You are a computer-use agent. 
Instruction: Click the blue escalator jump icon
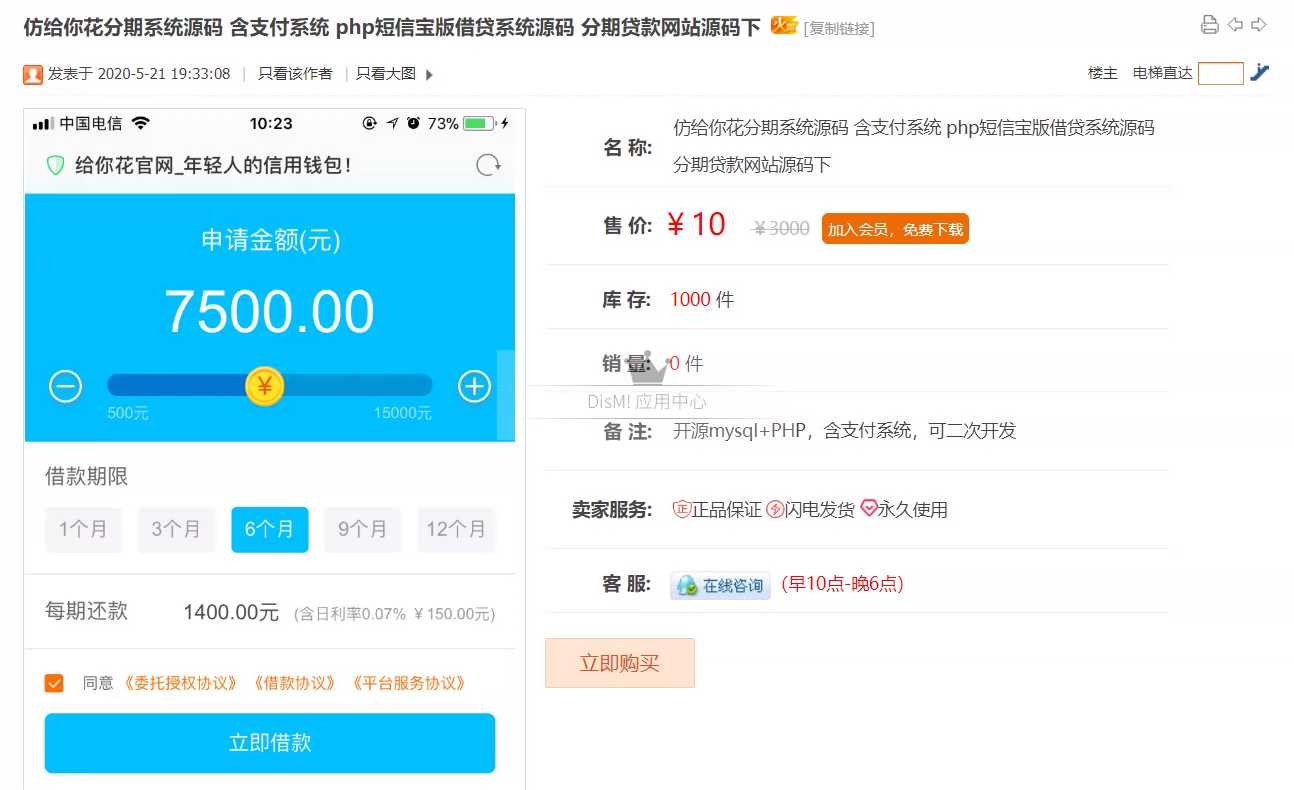pos(1258,72)
